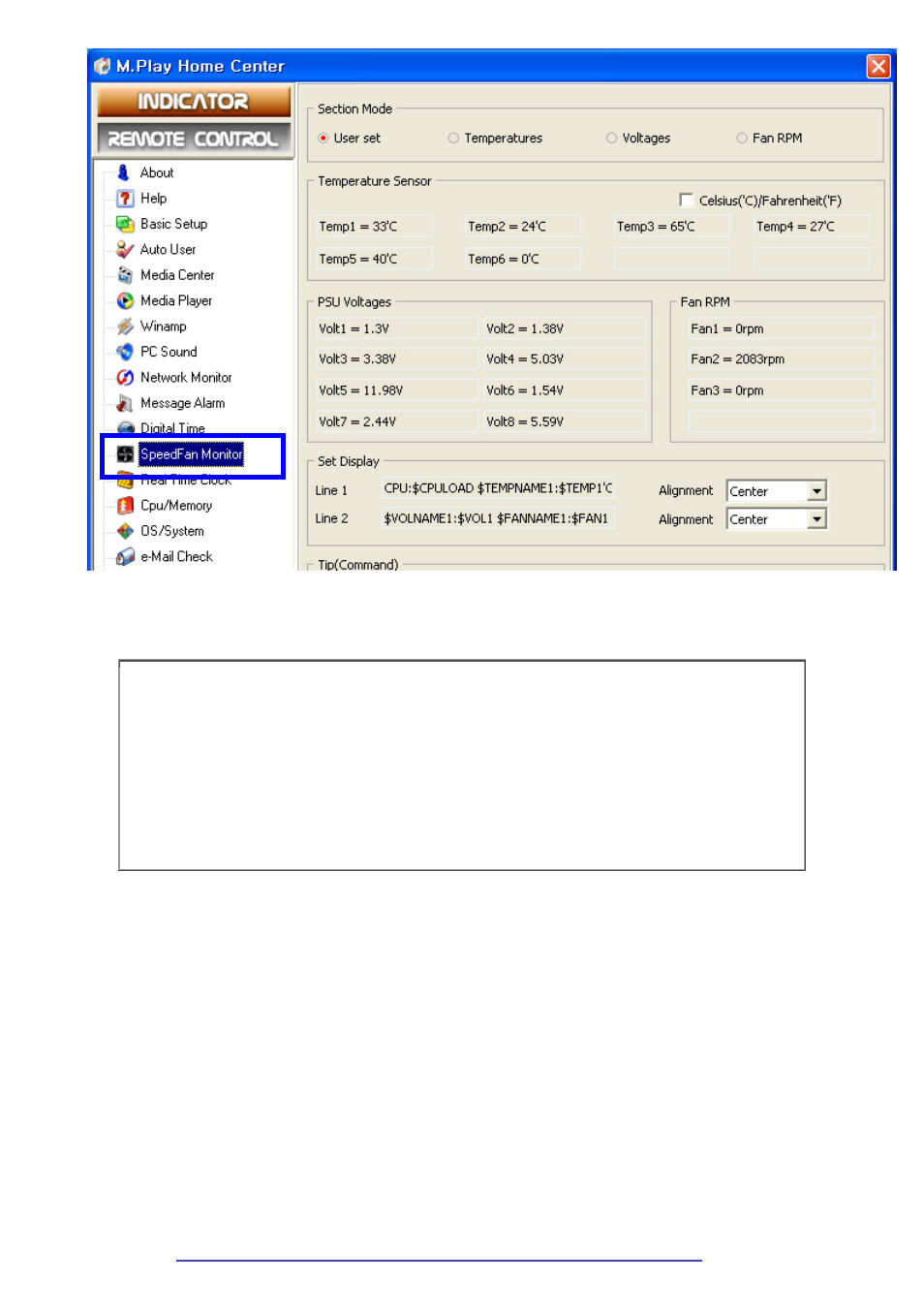Viewport: 924px width, 1308px height.
Task: Open Line 2 Alignment dropdown
Action: pos(816,519)
